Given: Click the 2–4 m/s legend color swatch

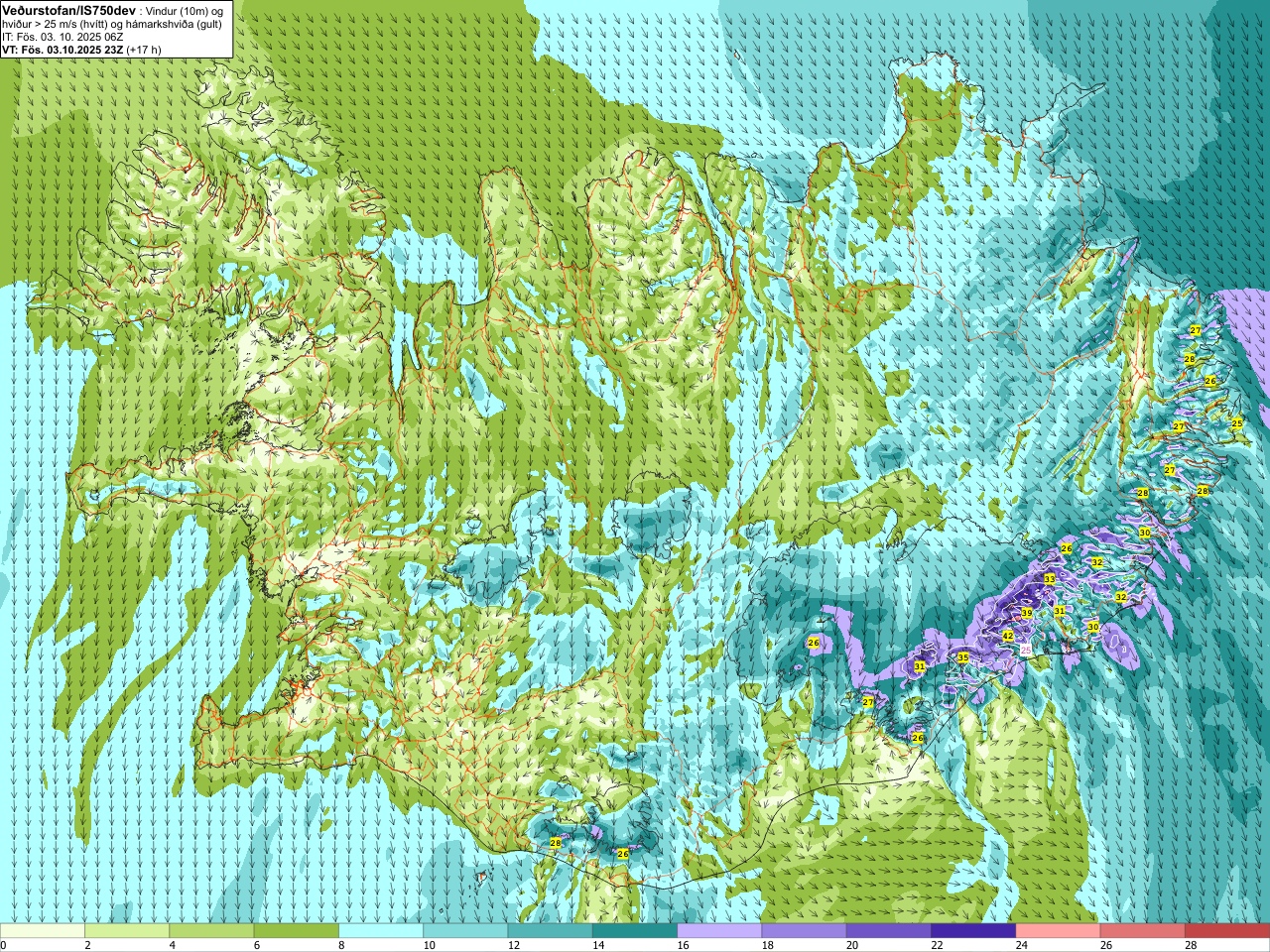Looking at the screenshot, I should click(x=127, y=931).
